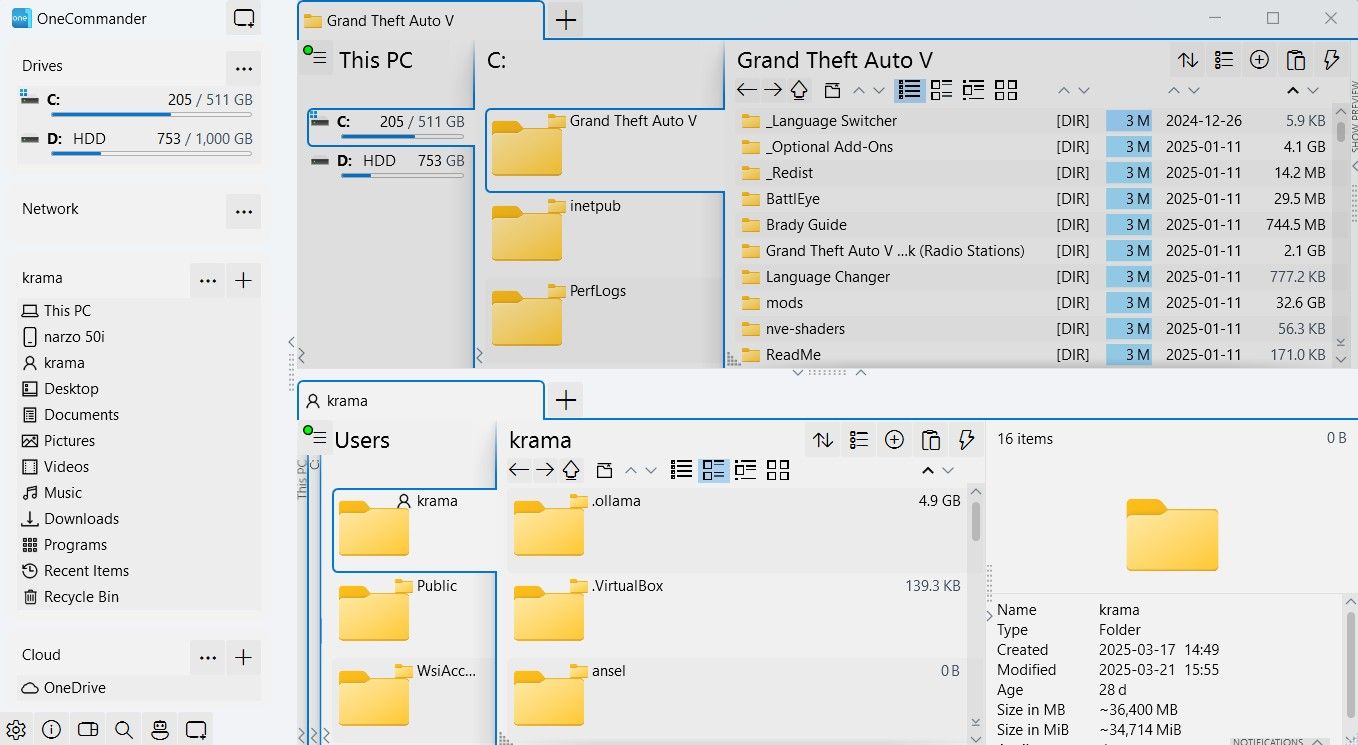Click the info icon in bottom bar
The image size is (1358, 745).
point(52,729)
